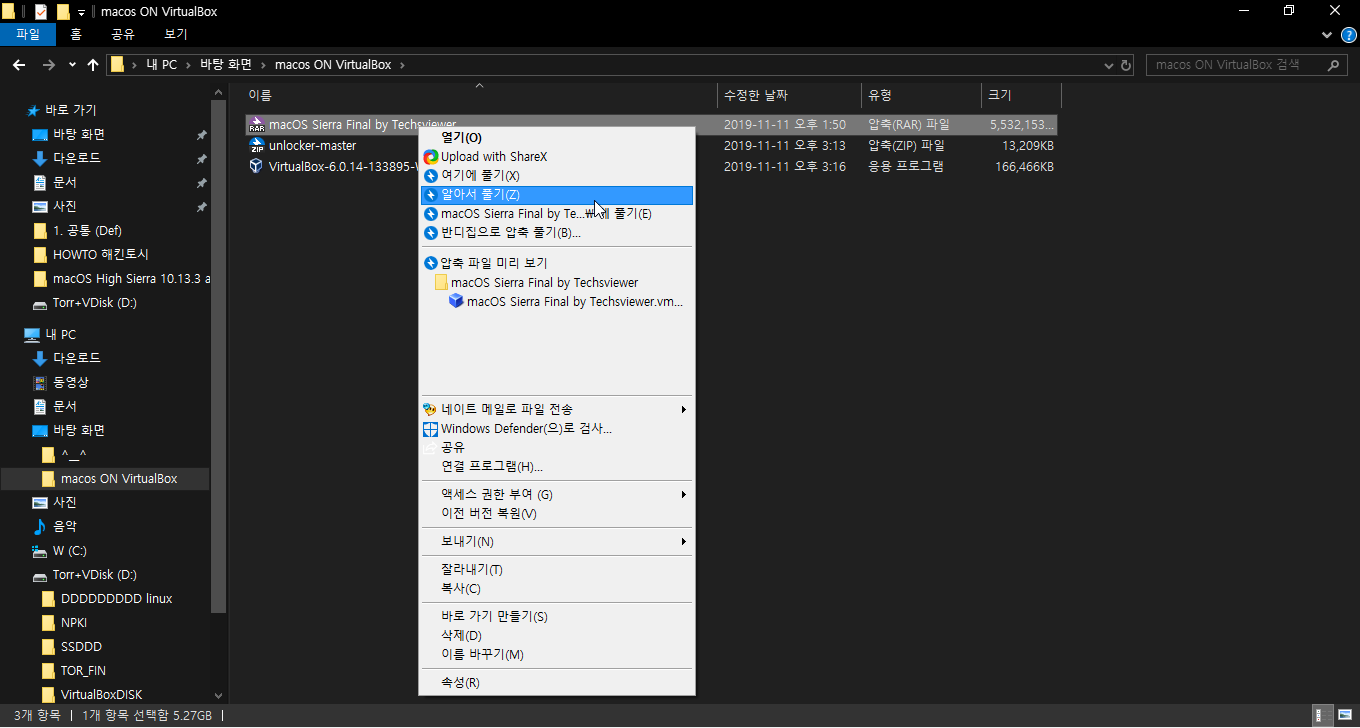Click the New folder quick access icon
1360x728 pixels.
pyautogui.click(x=63, y=11)
